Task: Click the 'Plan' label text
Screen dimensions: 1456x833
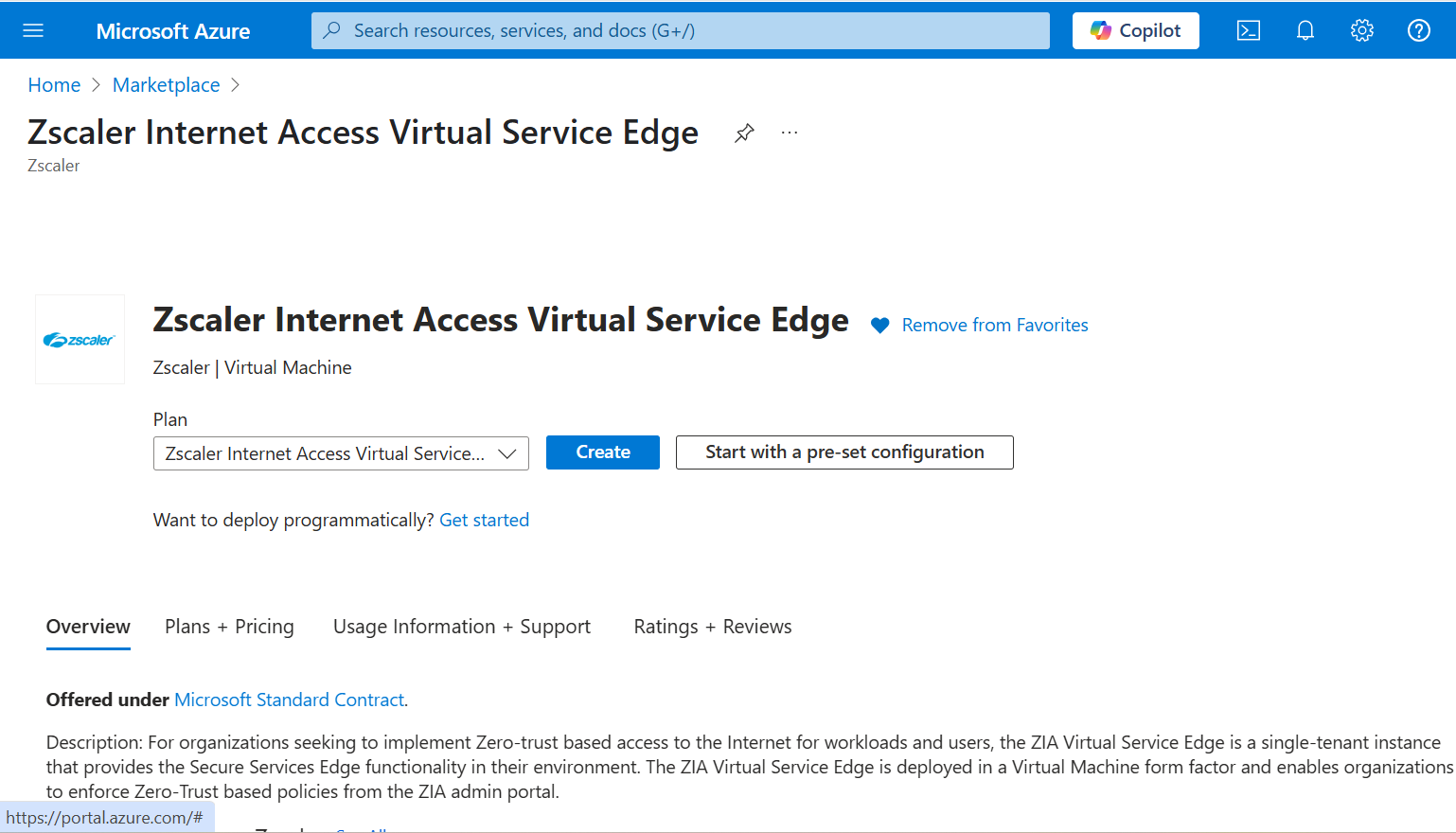Action: click(x=170, y=419)
